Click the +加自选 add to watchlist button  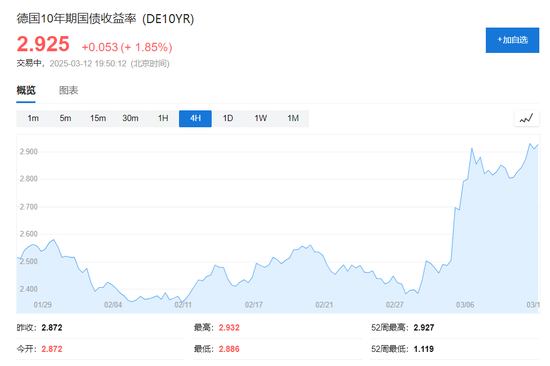pyautogui.click(x=512, y=40)
